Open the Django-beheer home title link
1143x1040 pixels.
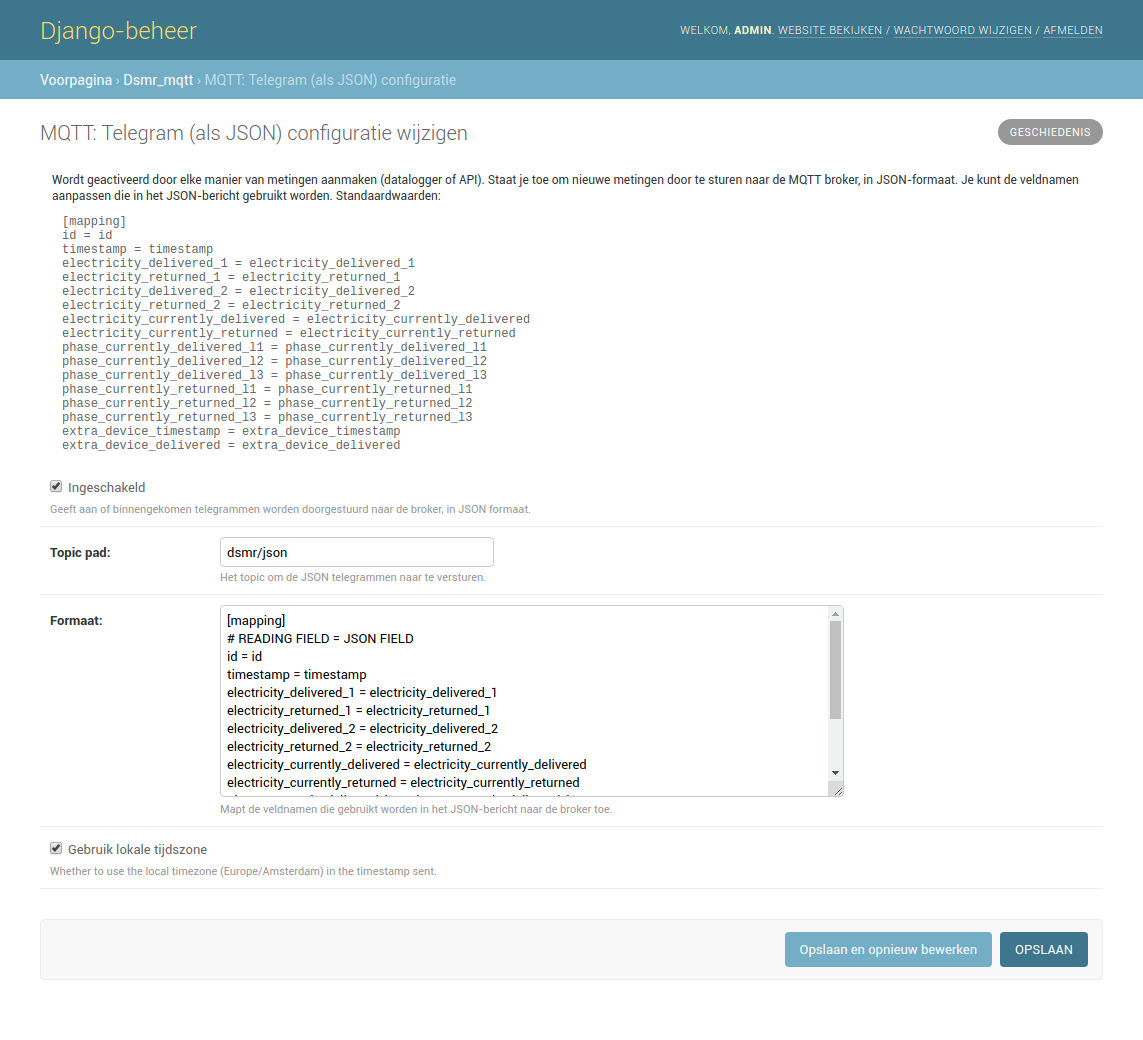click(118, 31)
